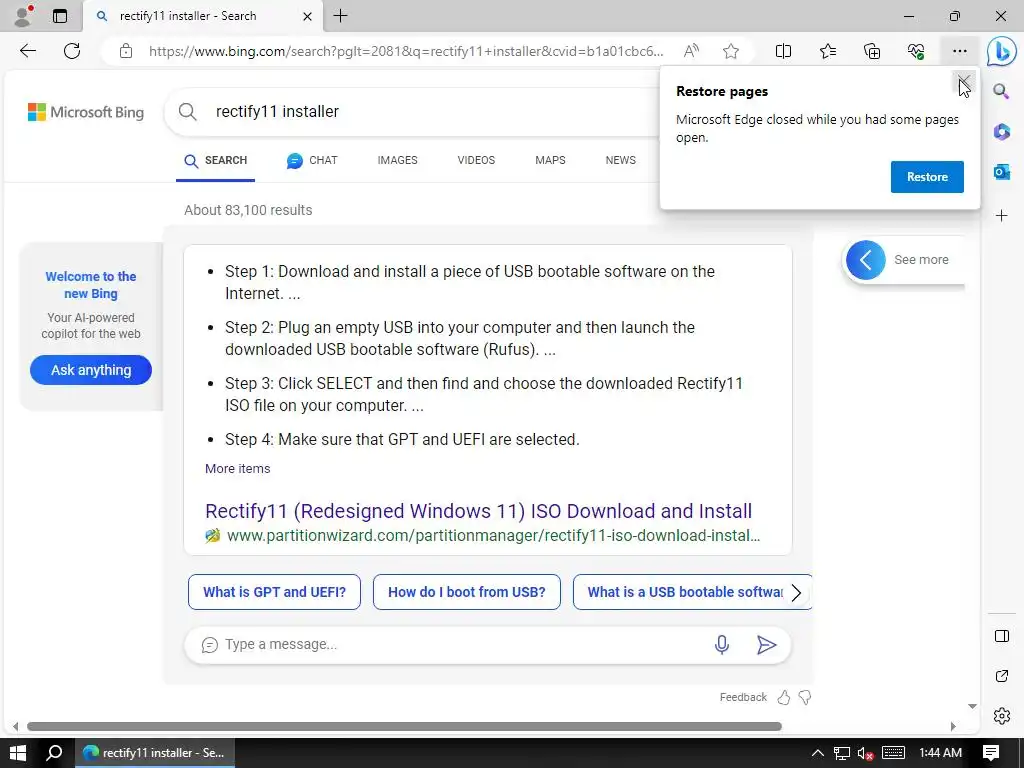Image resolution: width=1024 pixels, height=768 pixels.
Task: Open Microsoft 365 sidebar icon
Action: point(1001,131)
